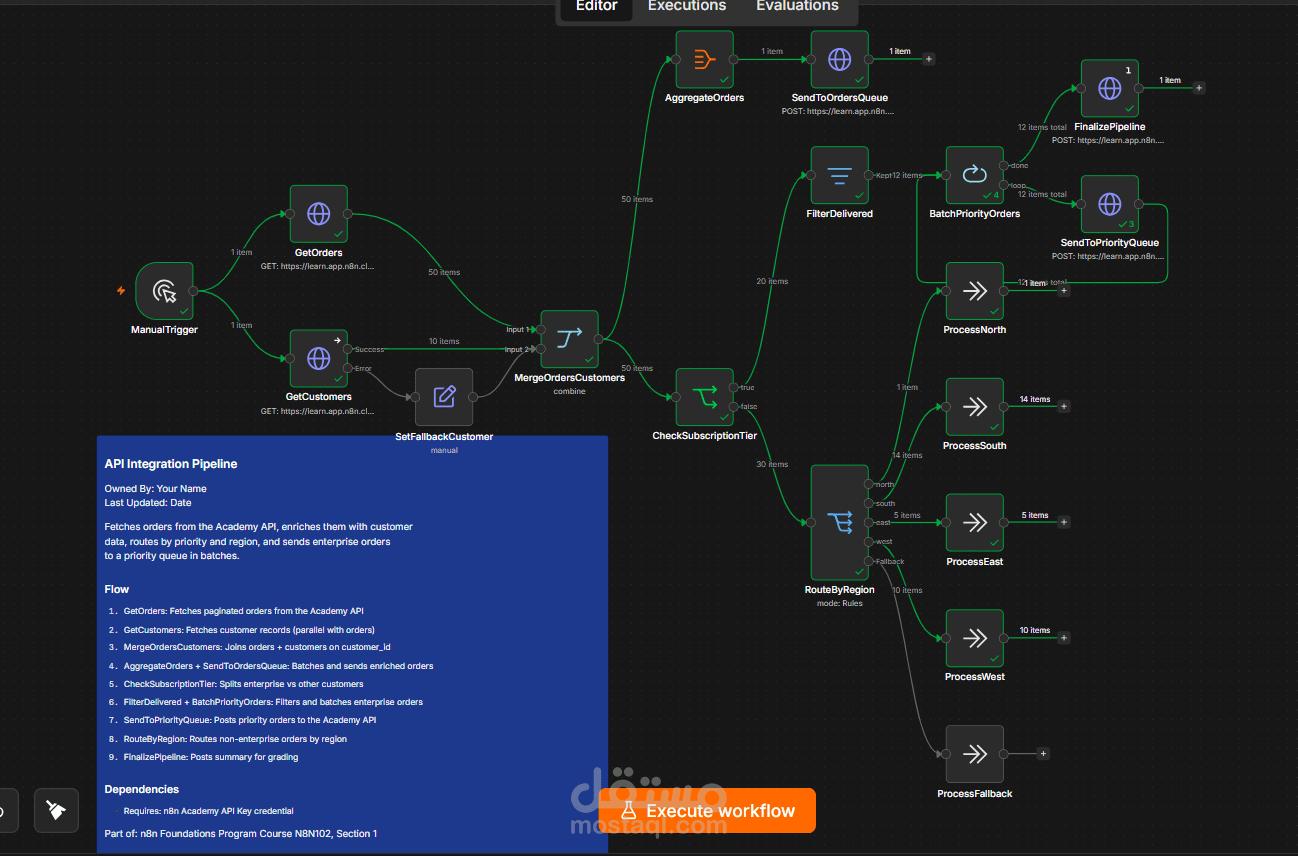Click the Flow heading in sticky note

[x=117, y=589]
